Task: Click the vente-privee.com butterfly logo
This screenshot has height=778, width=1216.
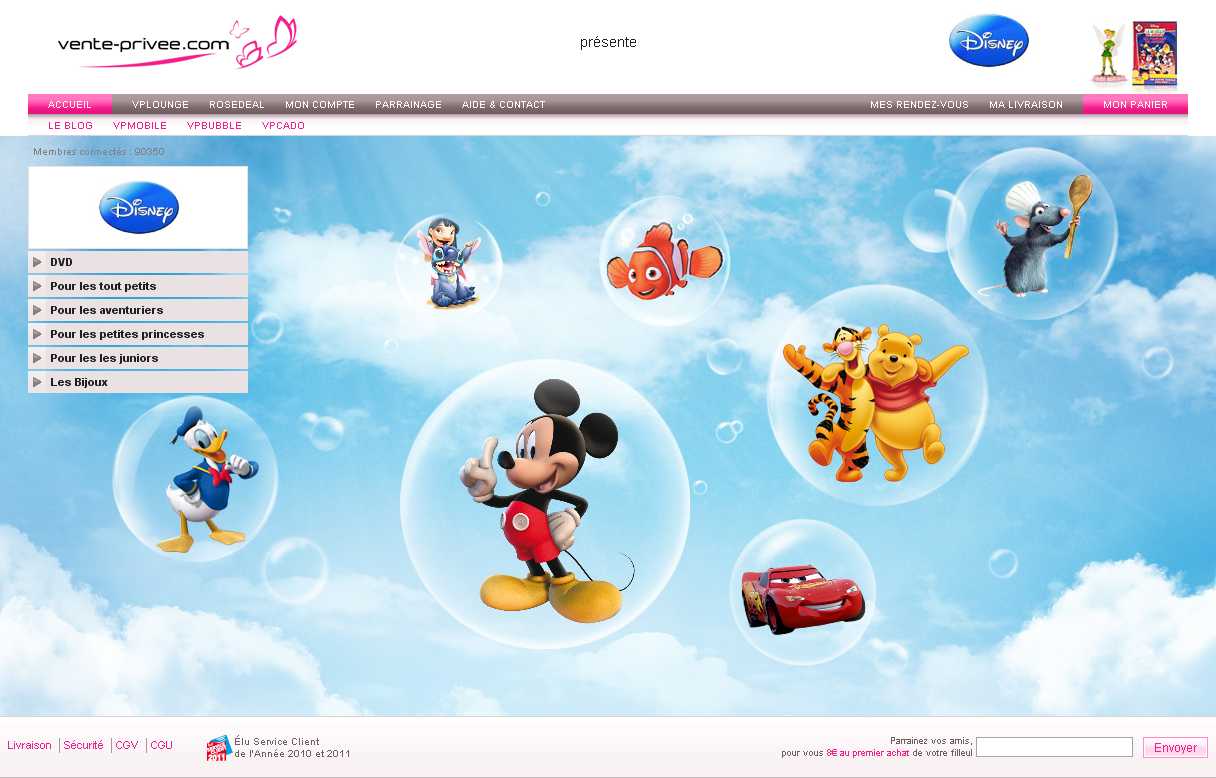Action: coord(176,43)
